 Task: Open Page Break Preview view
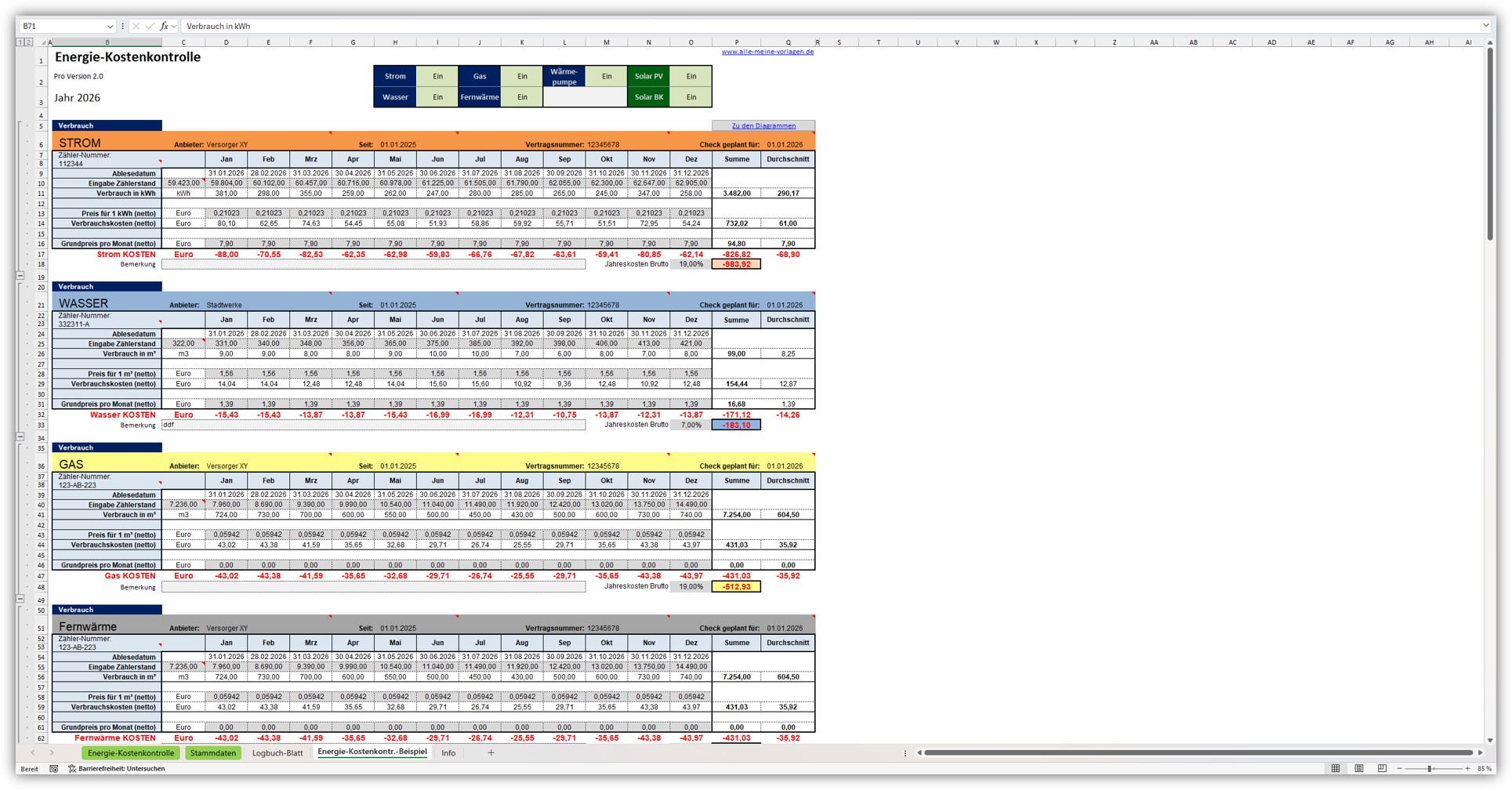[x=1382, y=769]
